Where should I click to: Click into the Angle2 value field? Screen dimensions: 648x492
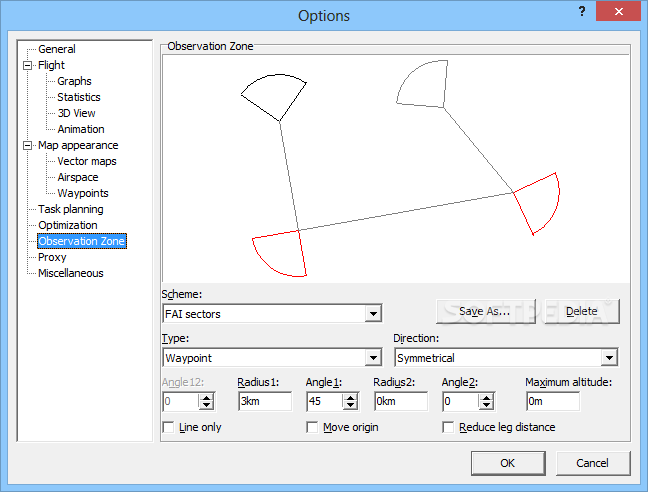[x=461, y=401]
